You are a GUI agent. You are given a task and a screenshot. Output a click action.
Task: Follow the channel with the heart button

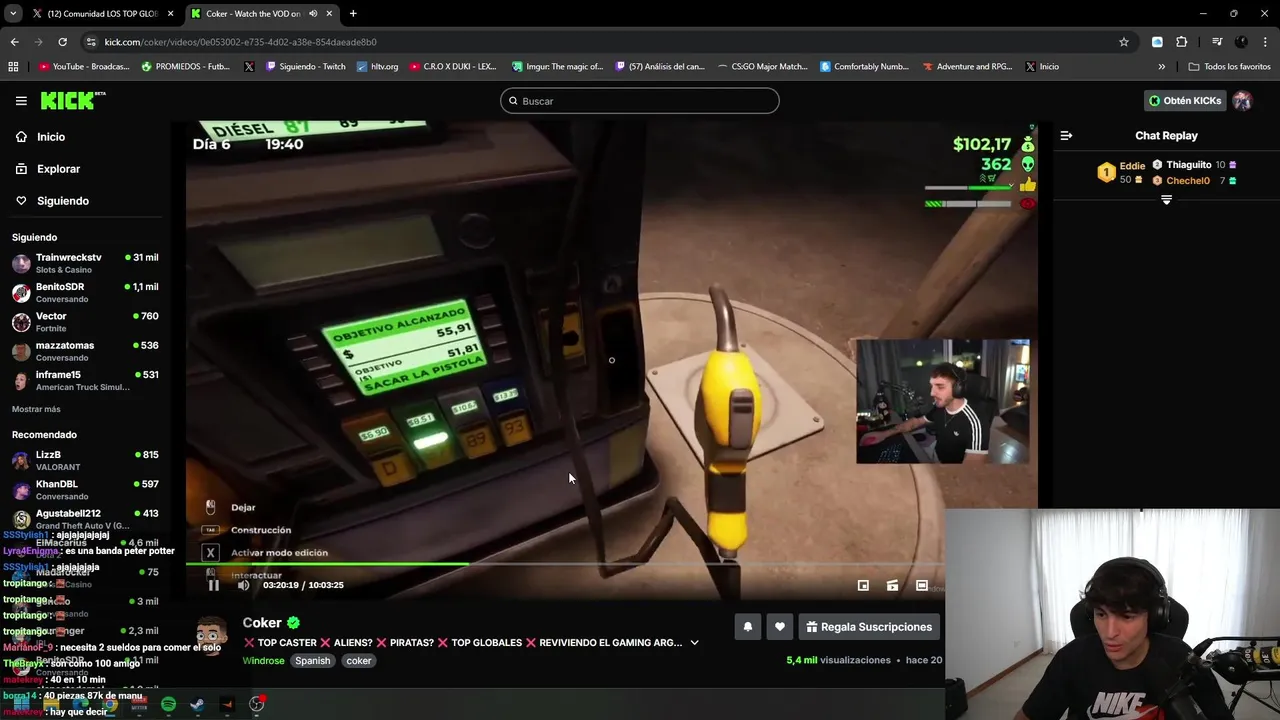780,627
